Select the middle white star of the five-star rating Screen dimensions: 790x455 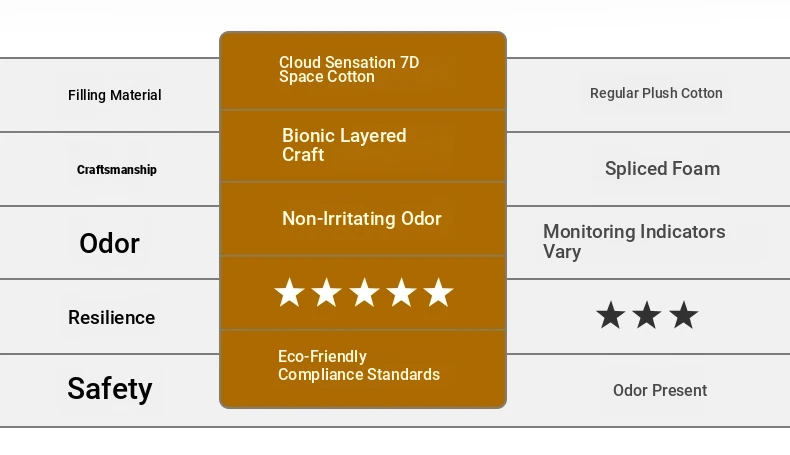coord(364,293)
